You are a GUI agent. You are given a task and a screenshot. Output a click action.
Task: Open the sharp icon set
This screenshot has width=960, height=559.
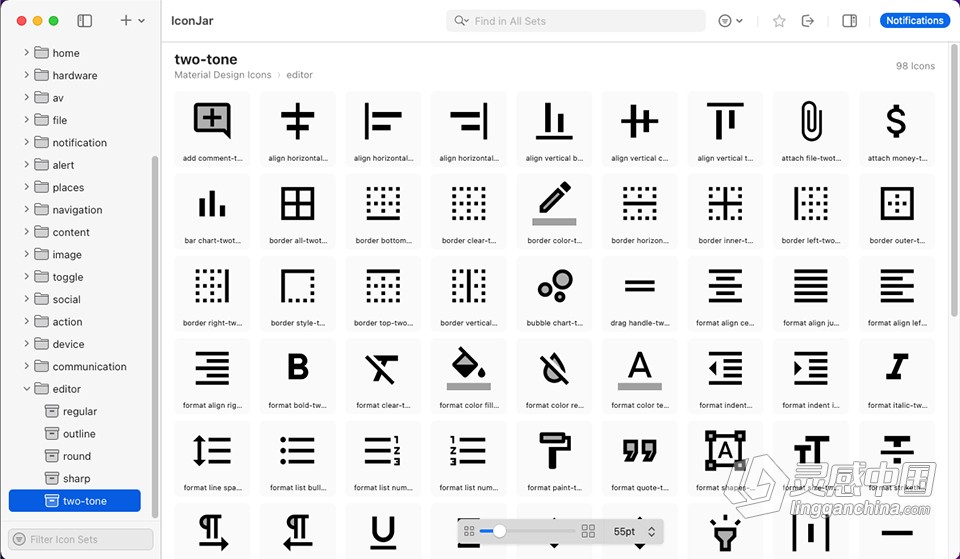(x=68, y=479)
